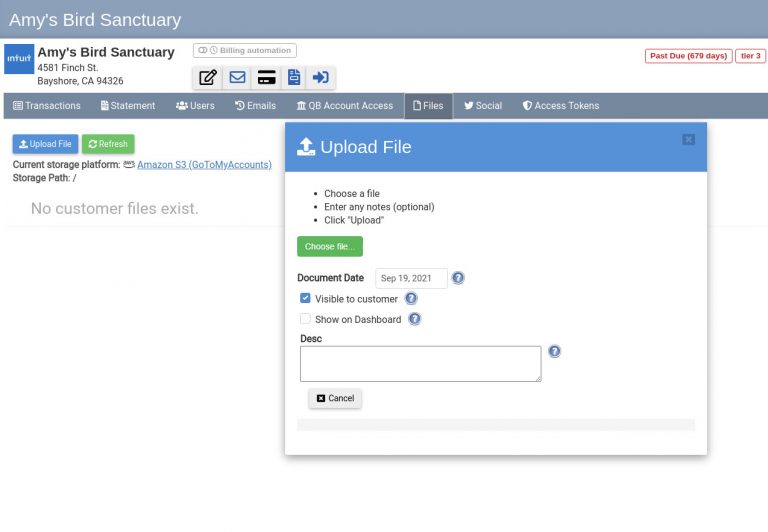Click the blue Upload File button
The width and height of the screenshot is (768, 532).
[45, 144]
